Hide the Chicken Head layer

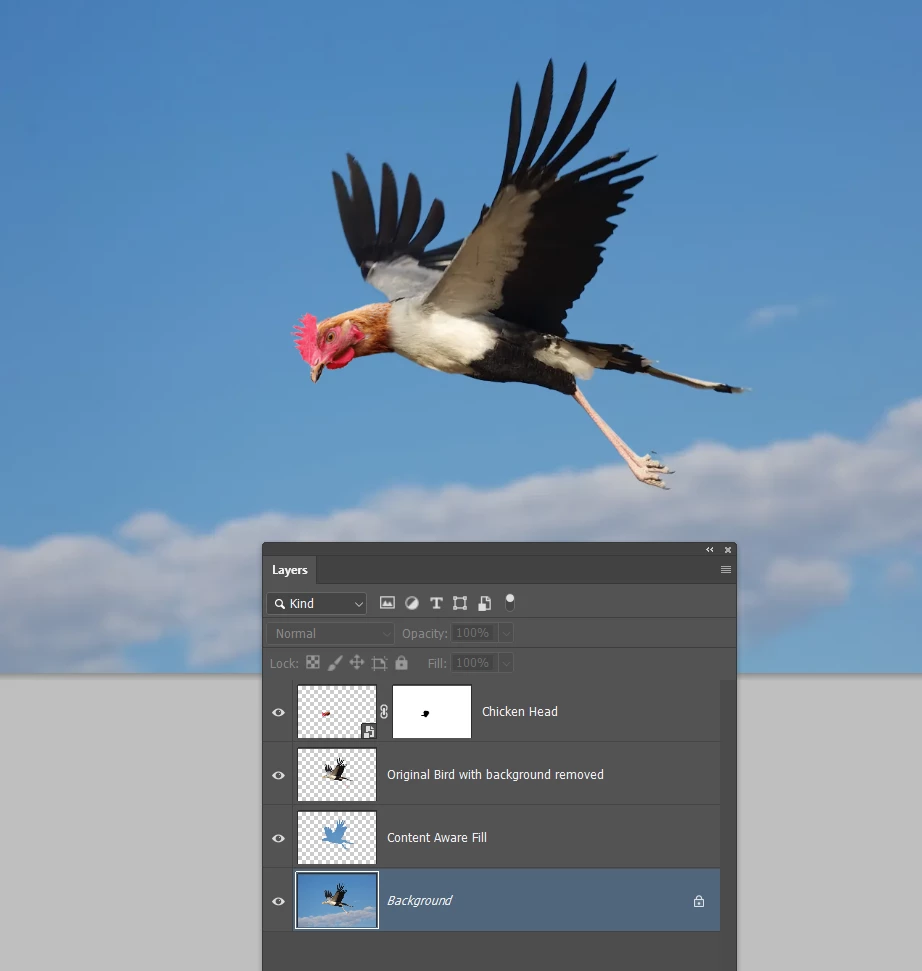[279, 712]
